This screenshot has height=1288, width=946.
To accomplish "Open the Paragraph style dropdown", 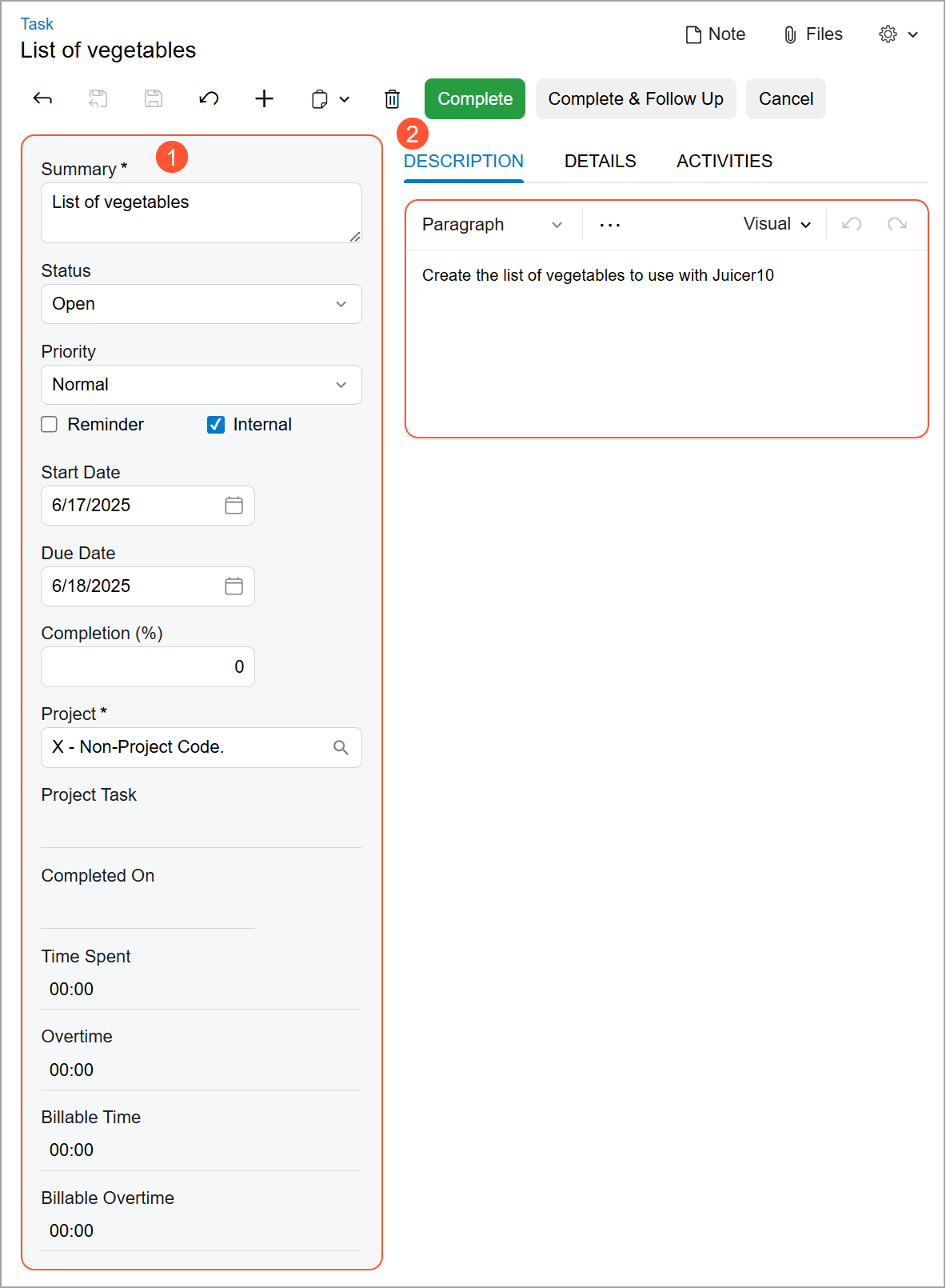I will click(492, 225).
